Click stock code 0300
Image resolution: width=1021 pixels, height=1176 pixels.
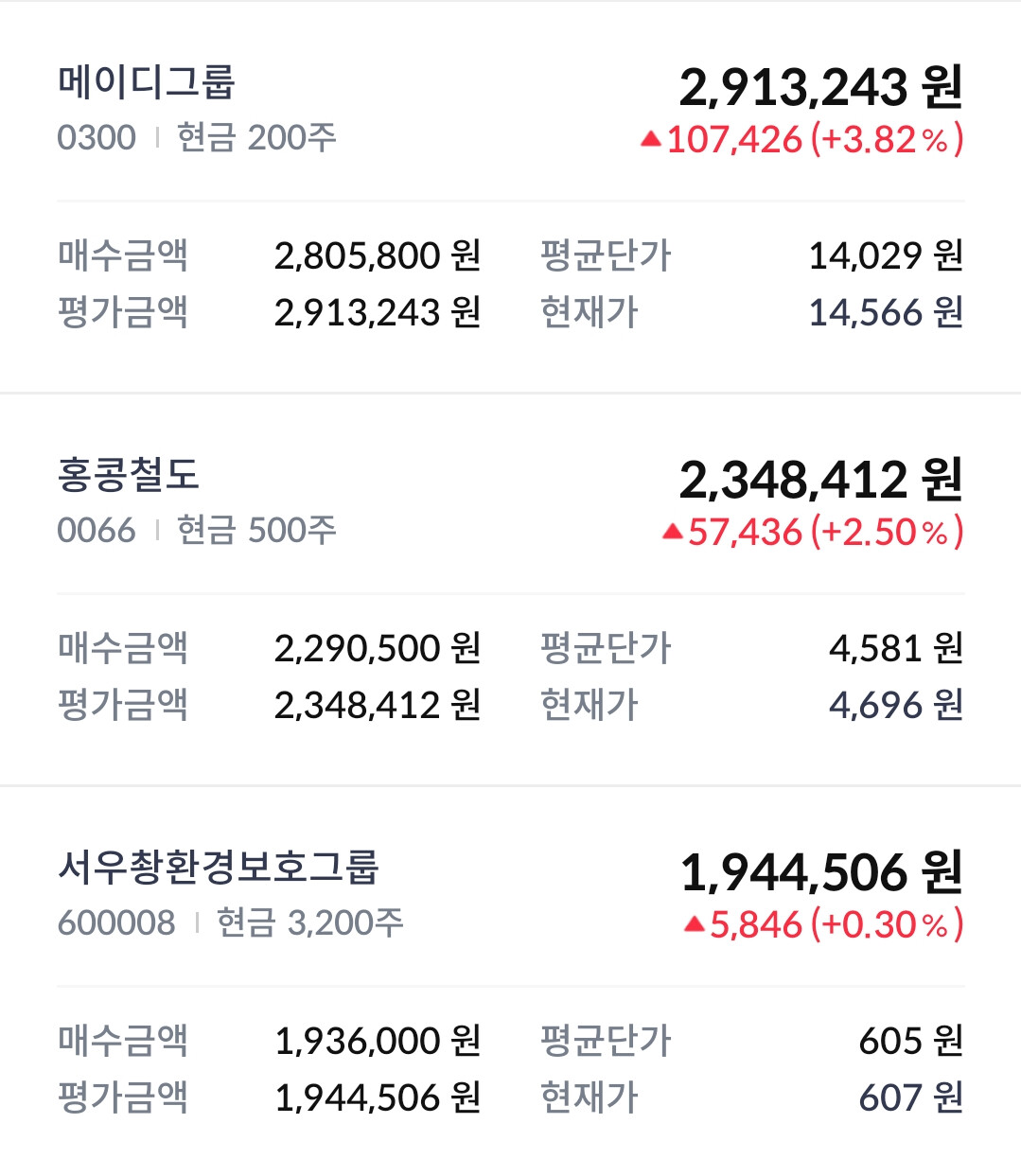point(97,138)
